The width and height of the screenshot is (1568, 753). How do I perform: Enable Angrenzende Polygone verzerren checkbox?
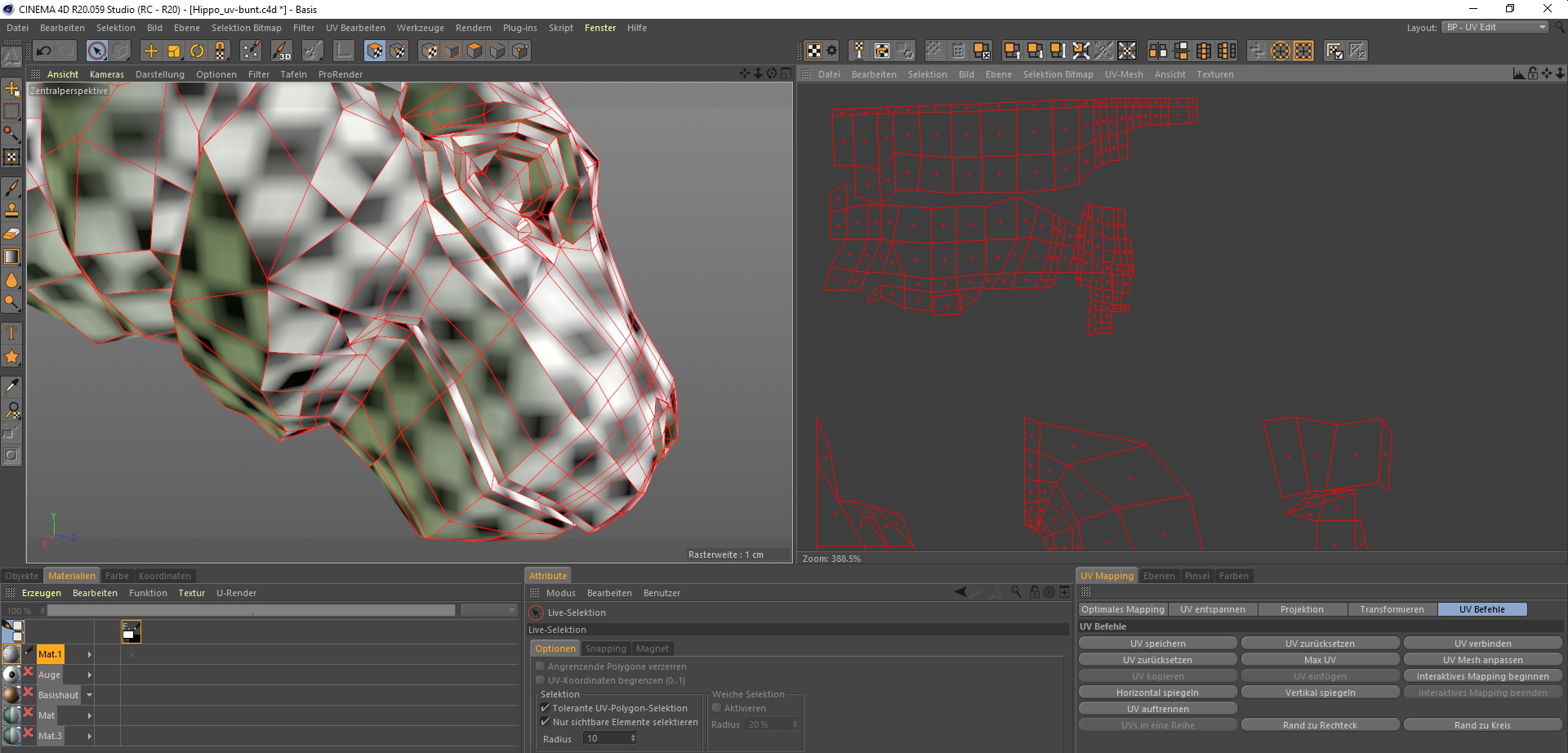(540, 666)
